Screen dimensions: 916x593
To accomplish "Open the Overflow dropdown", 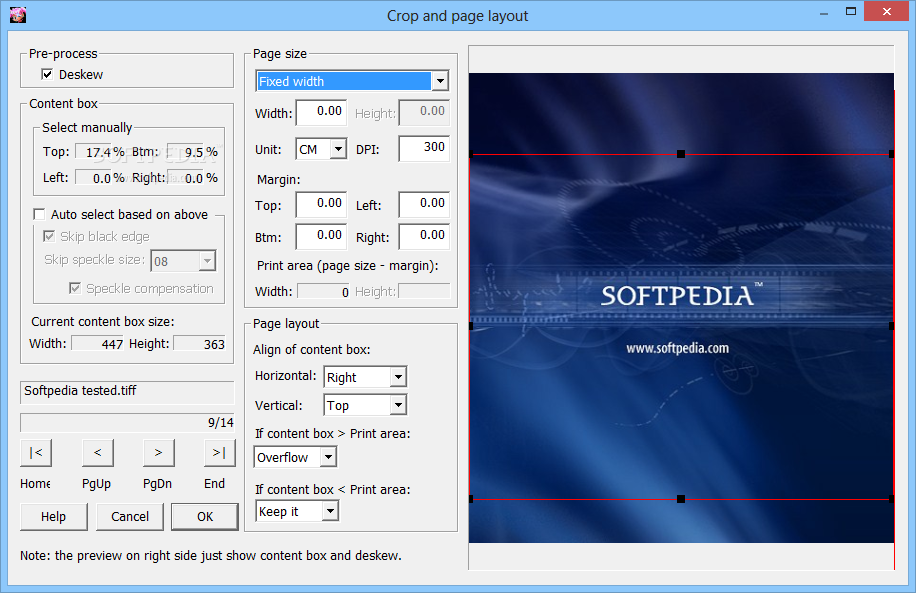I will tap(328, 456).
